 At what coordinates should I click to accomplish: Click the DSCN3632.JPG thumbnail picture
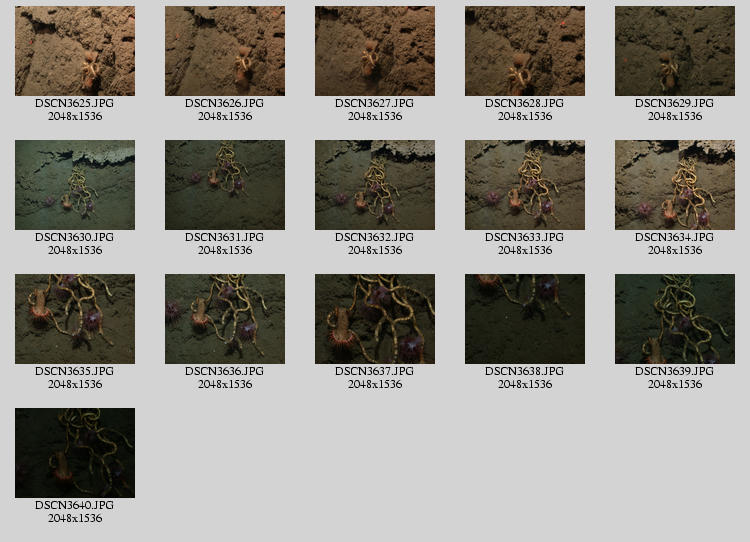click(x=375, y=185)
